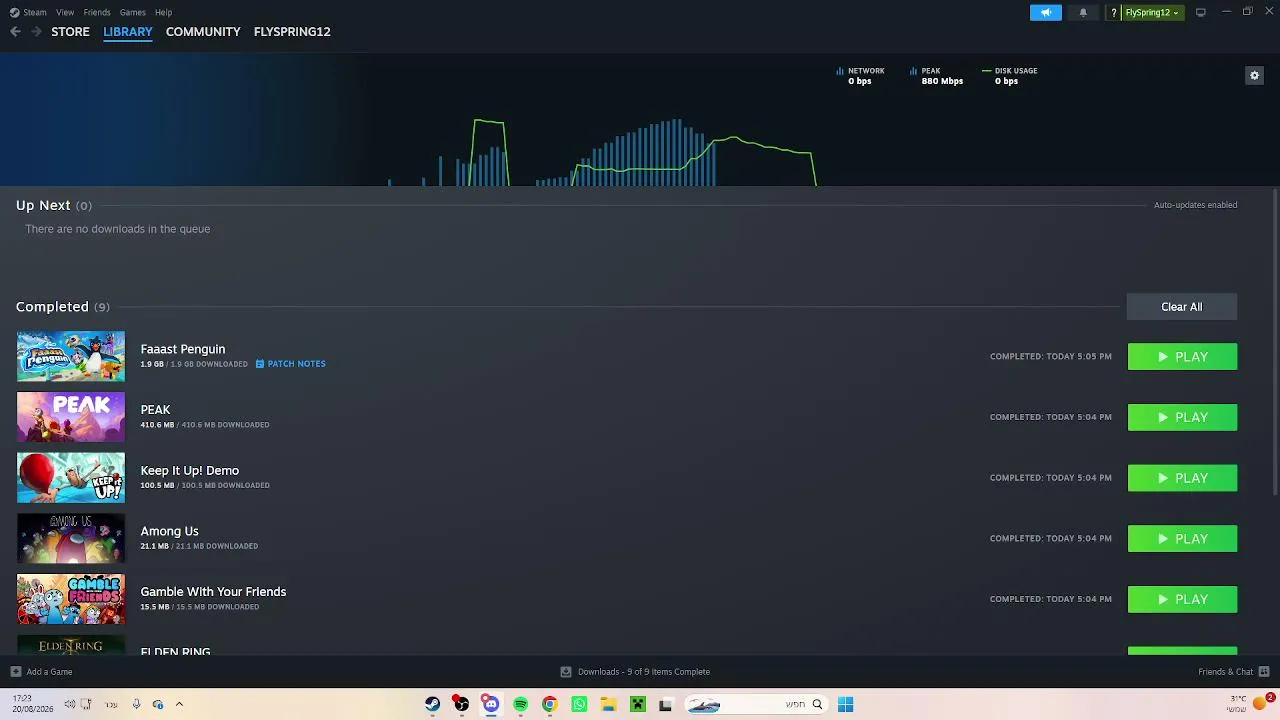Play Among Us
Viewport: 1280px width, 720px height.
(1183, 539)
